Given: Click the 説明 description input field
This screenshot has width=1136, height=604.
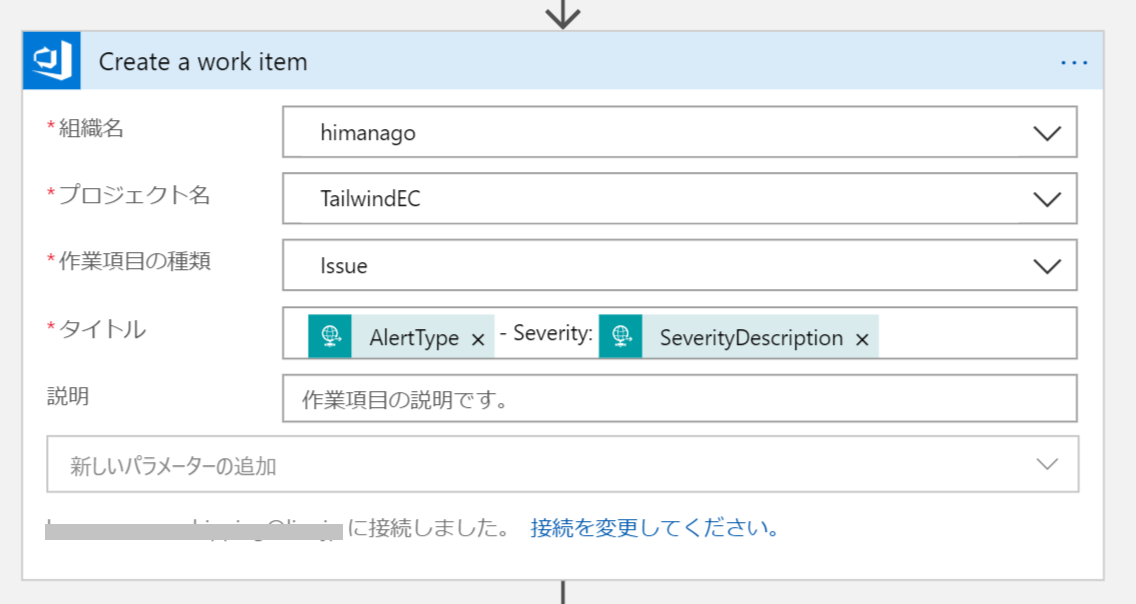Looking at the screenshot, I should 680,398.
